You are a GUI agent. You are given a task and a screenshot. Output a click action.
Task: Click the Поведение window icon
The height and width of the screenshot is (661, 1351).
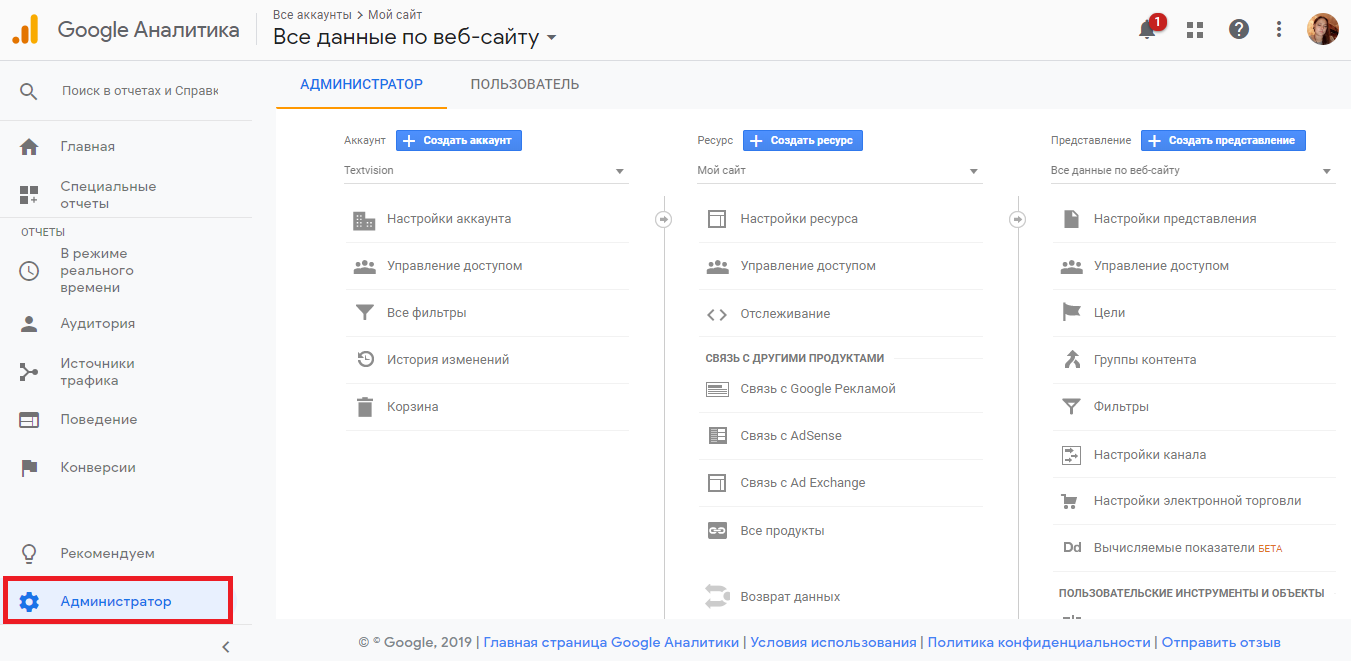point(29,420)
